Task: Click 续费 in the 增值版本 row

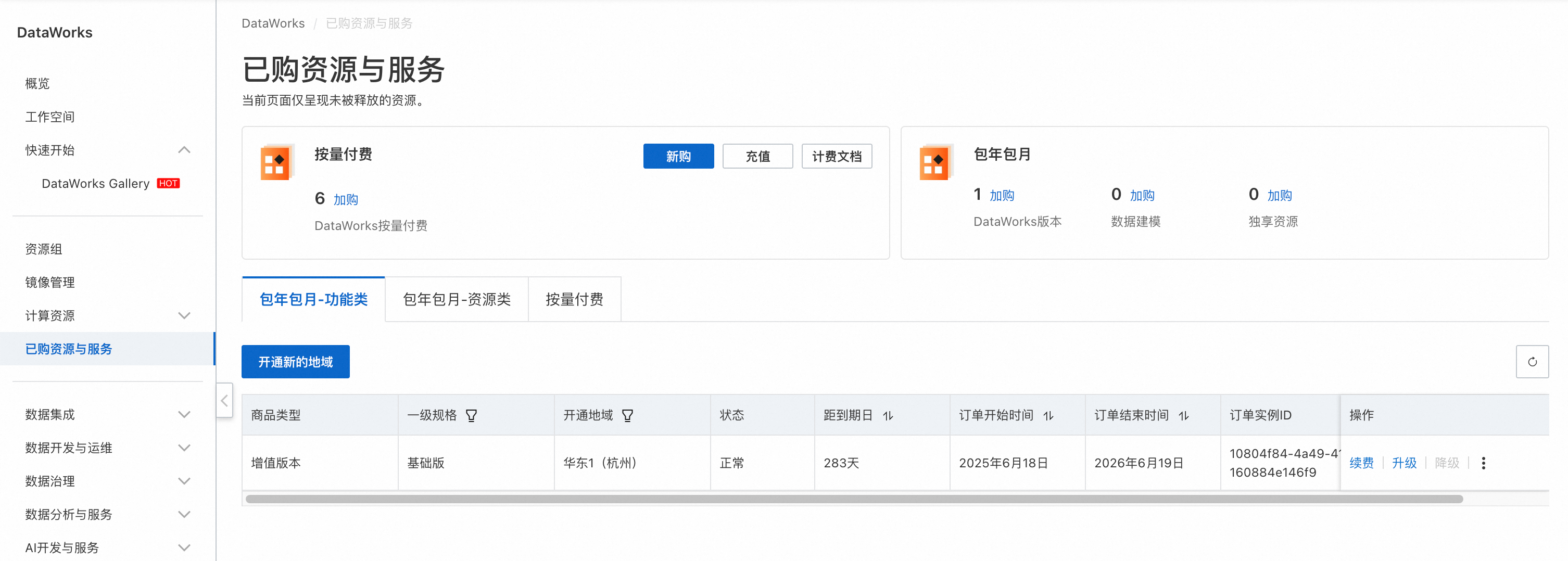Action: coord(1362,463)
